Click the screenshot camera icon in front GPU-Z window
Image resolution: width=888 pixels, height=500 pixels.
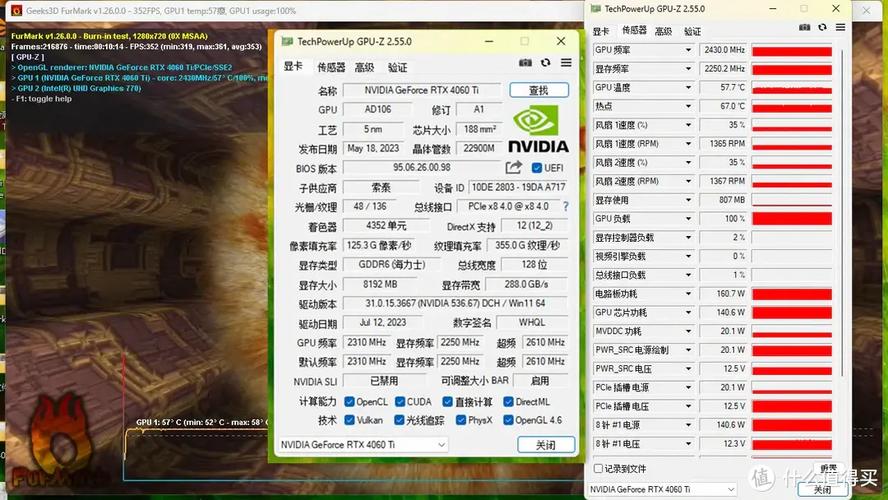click(525, 62)
